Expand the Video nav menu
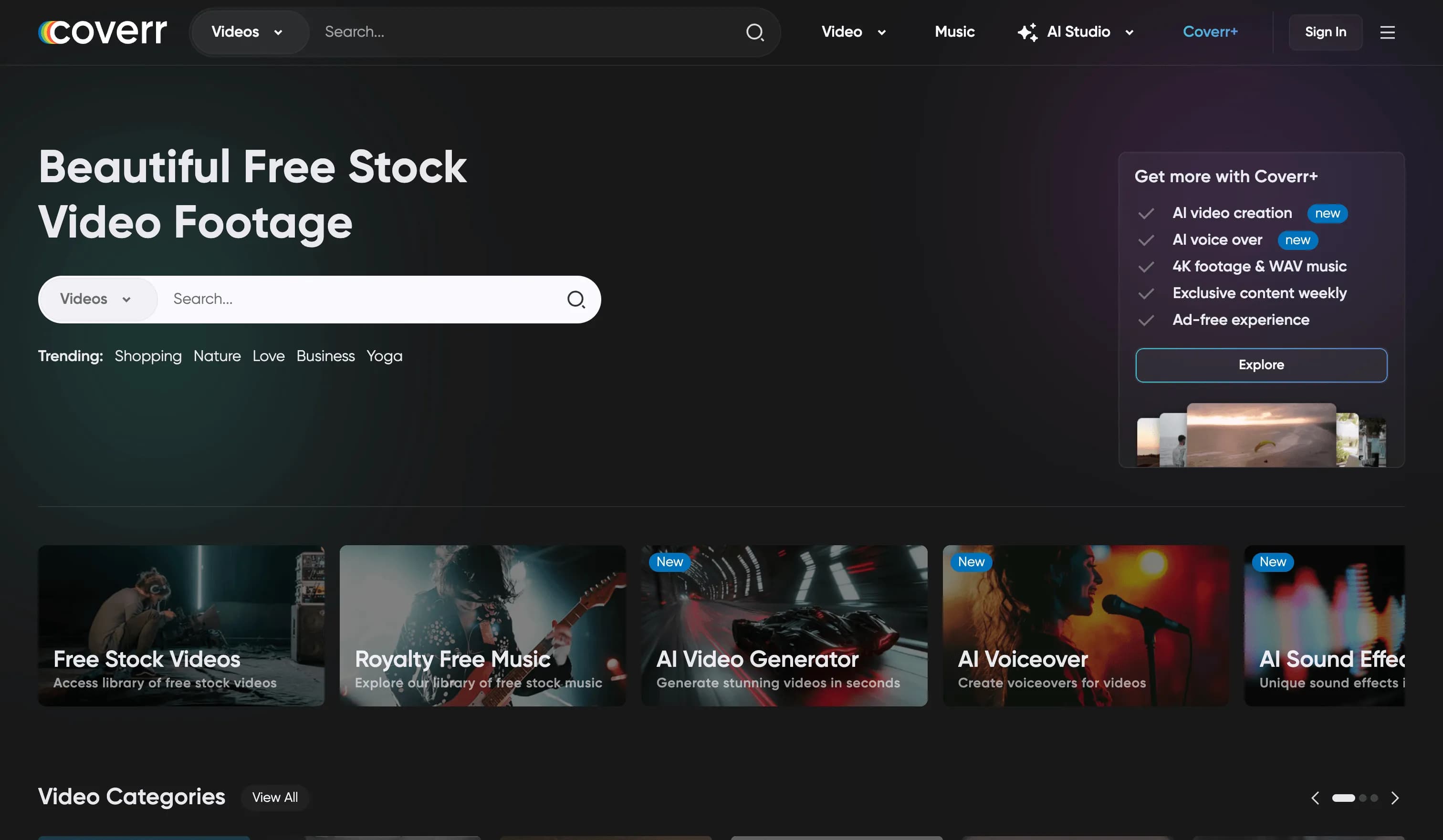 coord(854,32)
